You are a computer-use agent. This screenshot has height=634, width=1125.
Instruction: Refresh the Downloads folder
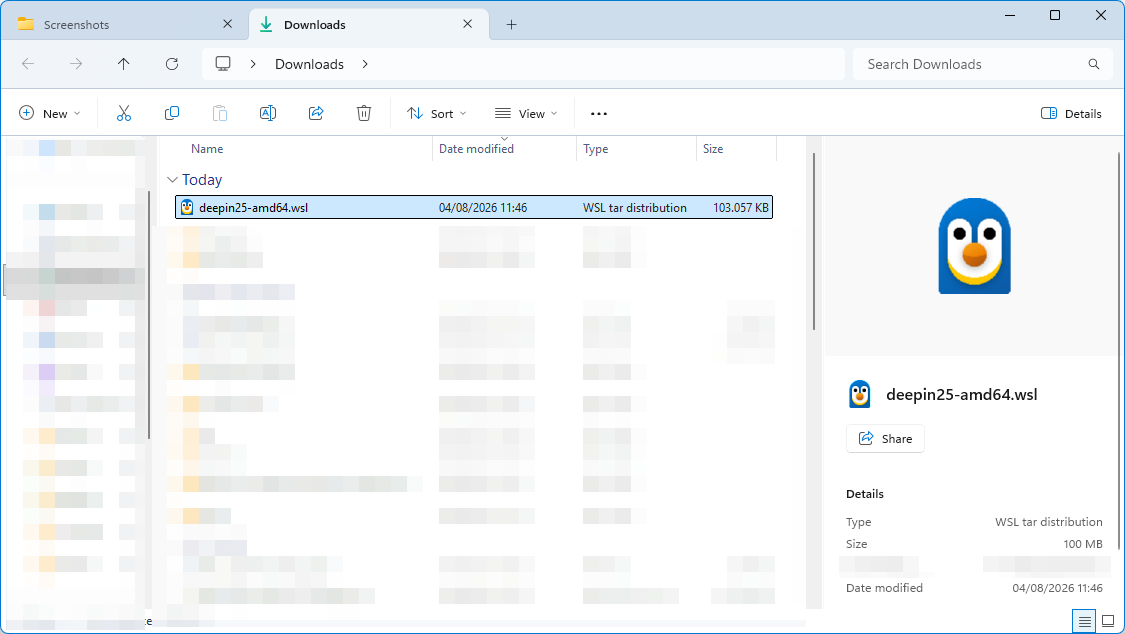coord(171,64)
